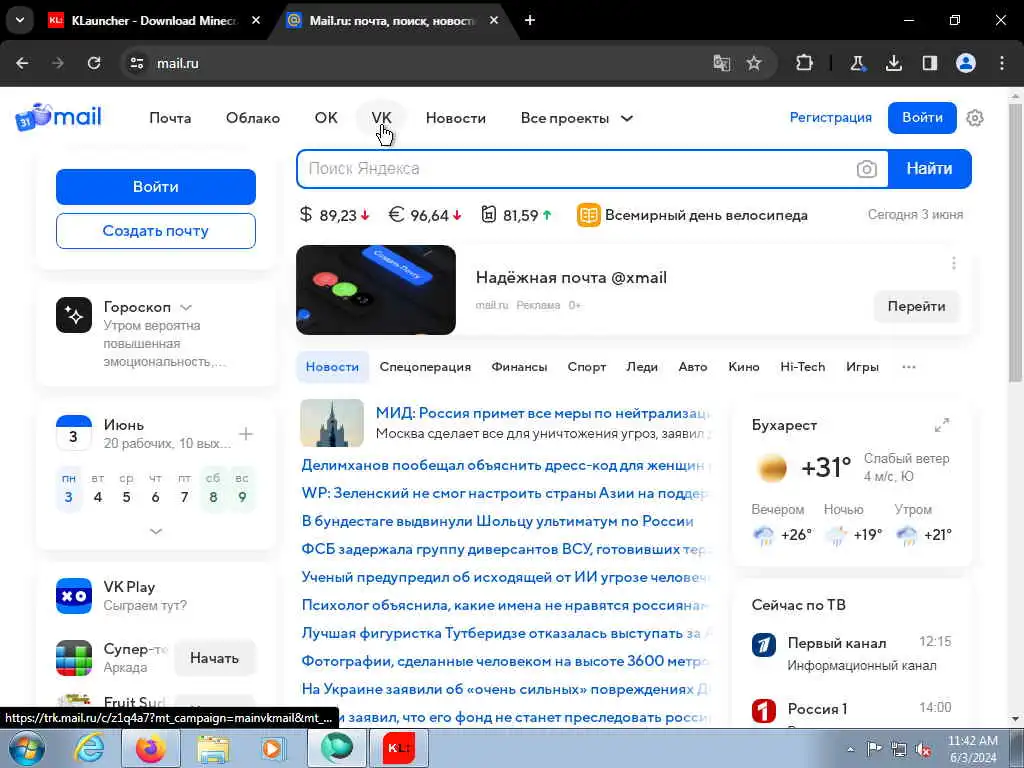Open KLauncher taskbar icon

point(398,748)
